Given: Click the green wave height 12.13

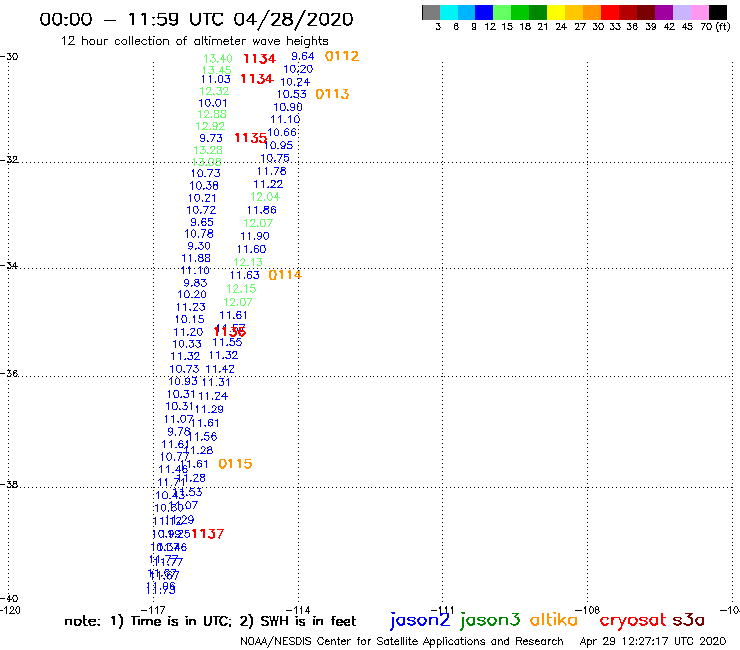Looking at the screenshot, I should point(248,262).
